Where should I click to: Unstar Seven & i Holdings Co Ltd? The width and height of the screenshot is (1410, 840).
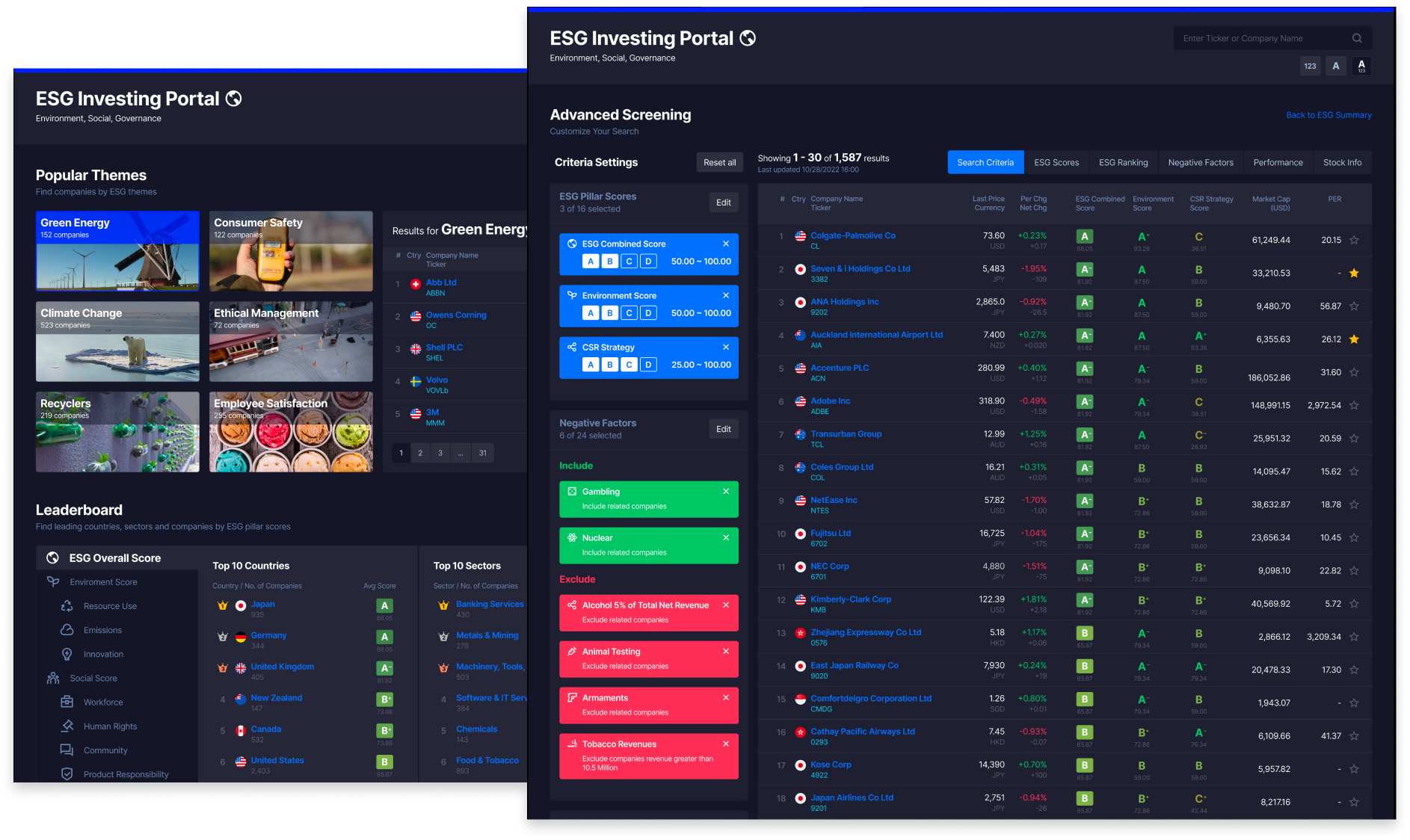click(x=1354, y=273)
